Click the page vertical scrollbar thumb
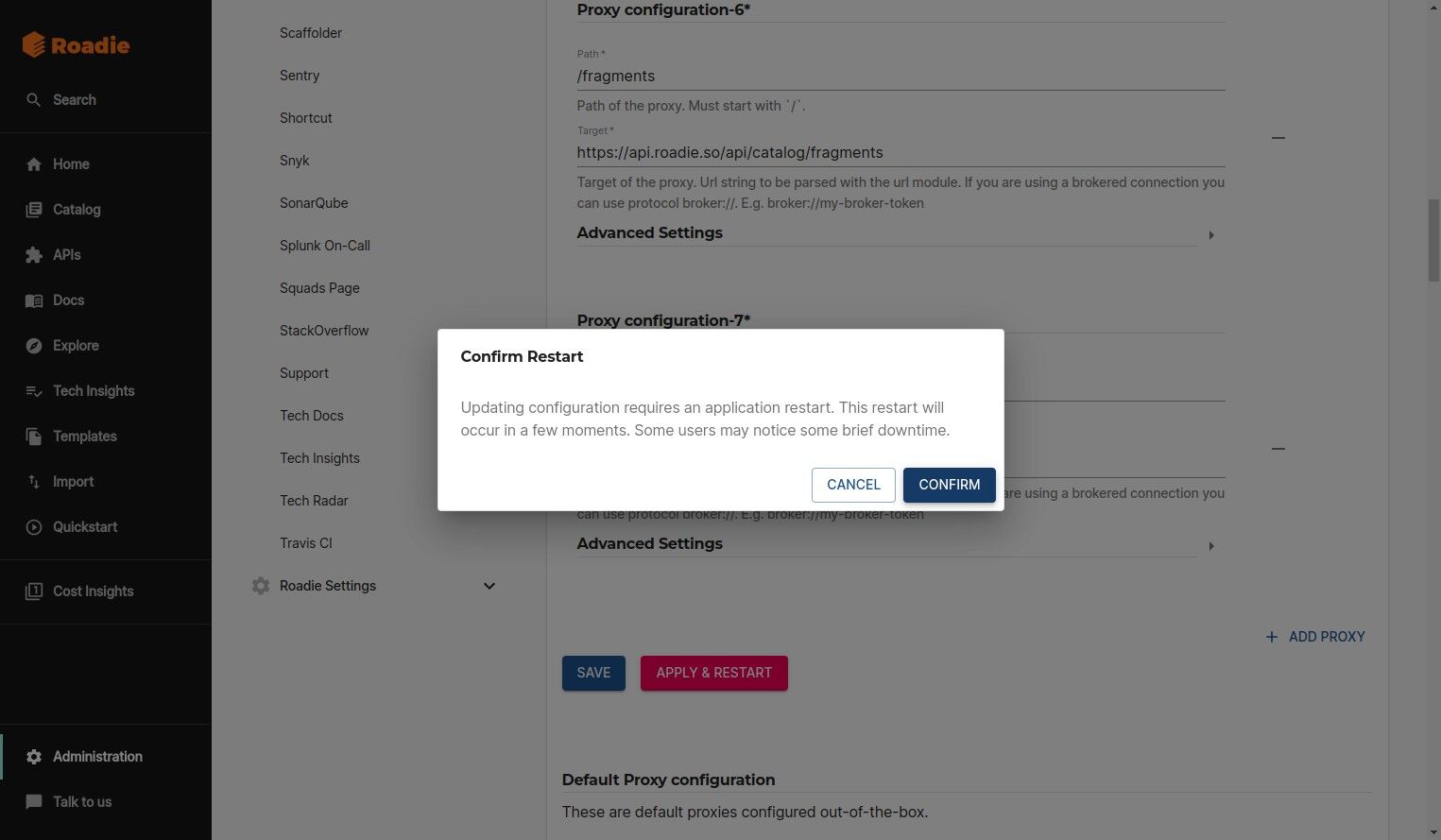The height and width of the screenshot is (840, 1441). (x=1433, y=240)
